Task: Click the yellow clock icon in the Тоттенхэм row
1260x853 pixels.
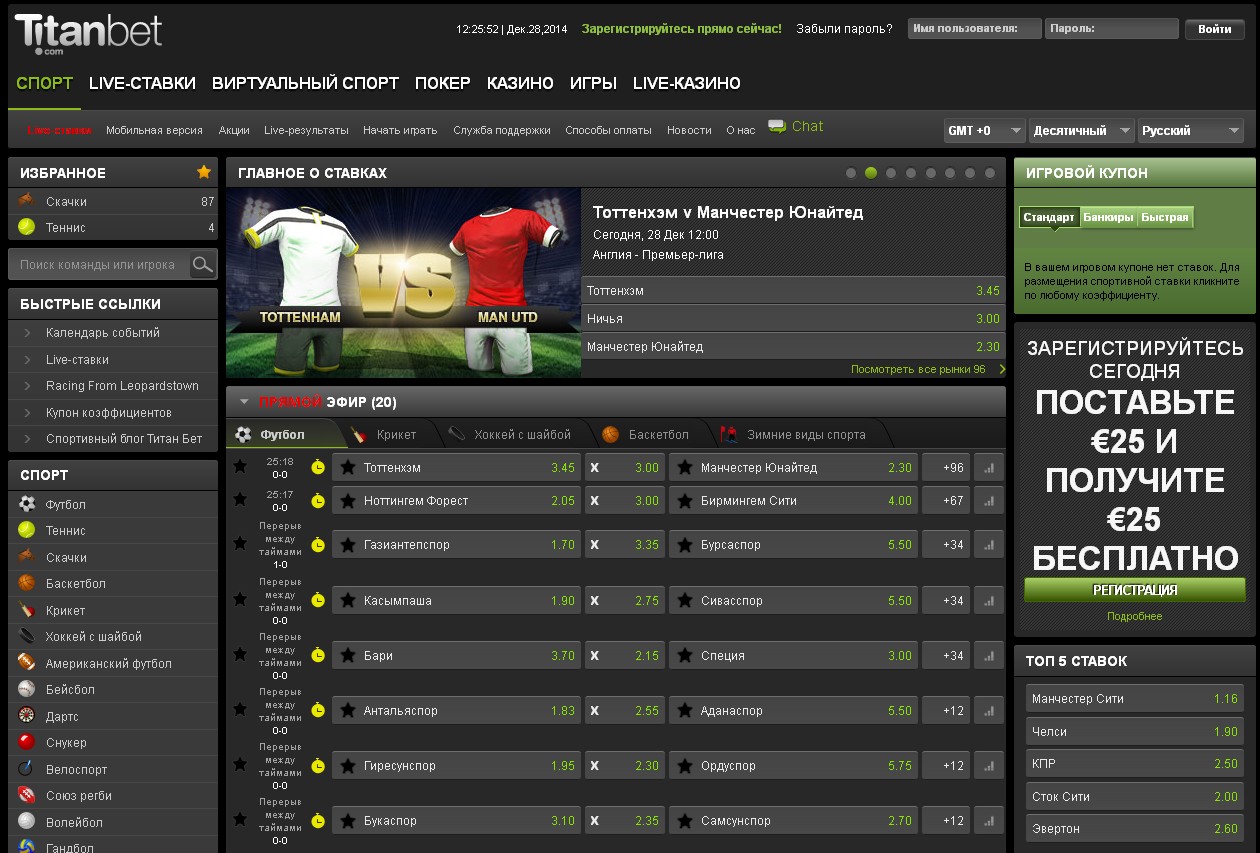Action: tap(318, 467)
